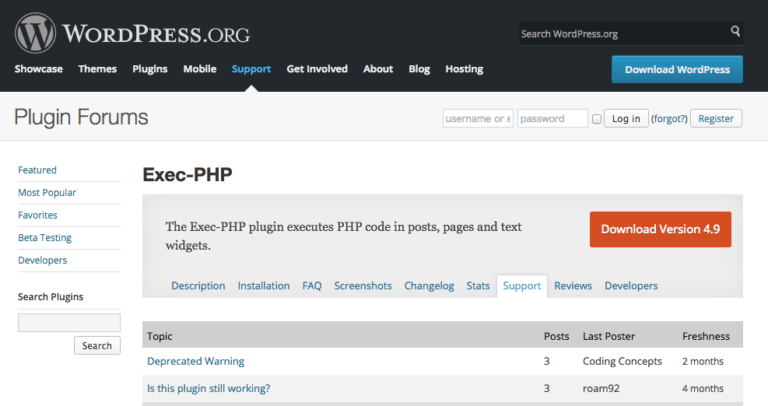Open the Most Popular sidebar link

47,192
